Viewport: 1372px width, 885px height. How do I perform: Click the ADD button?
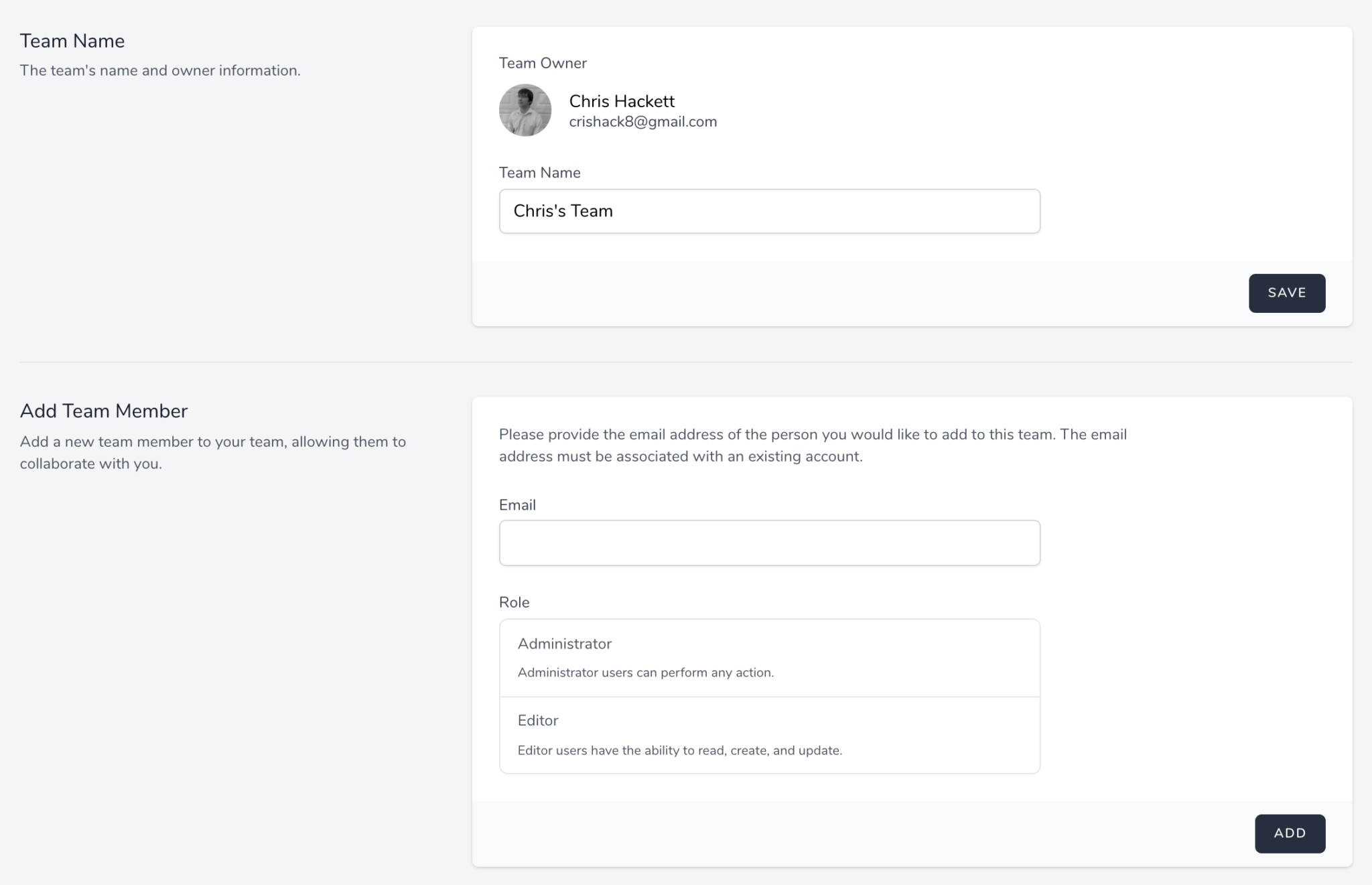pos(1290,833)
